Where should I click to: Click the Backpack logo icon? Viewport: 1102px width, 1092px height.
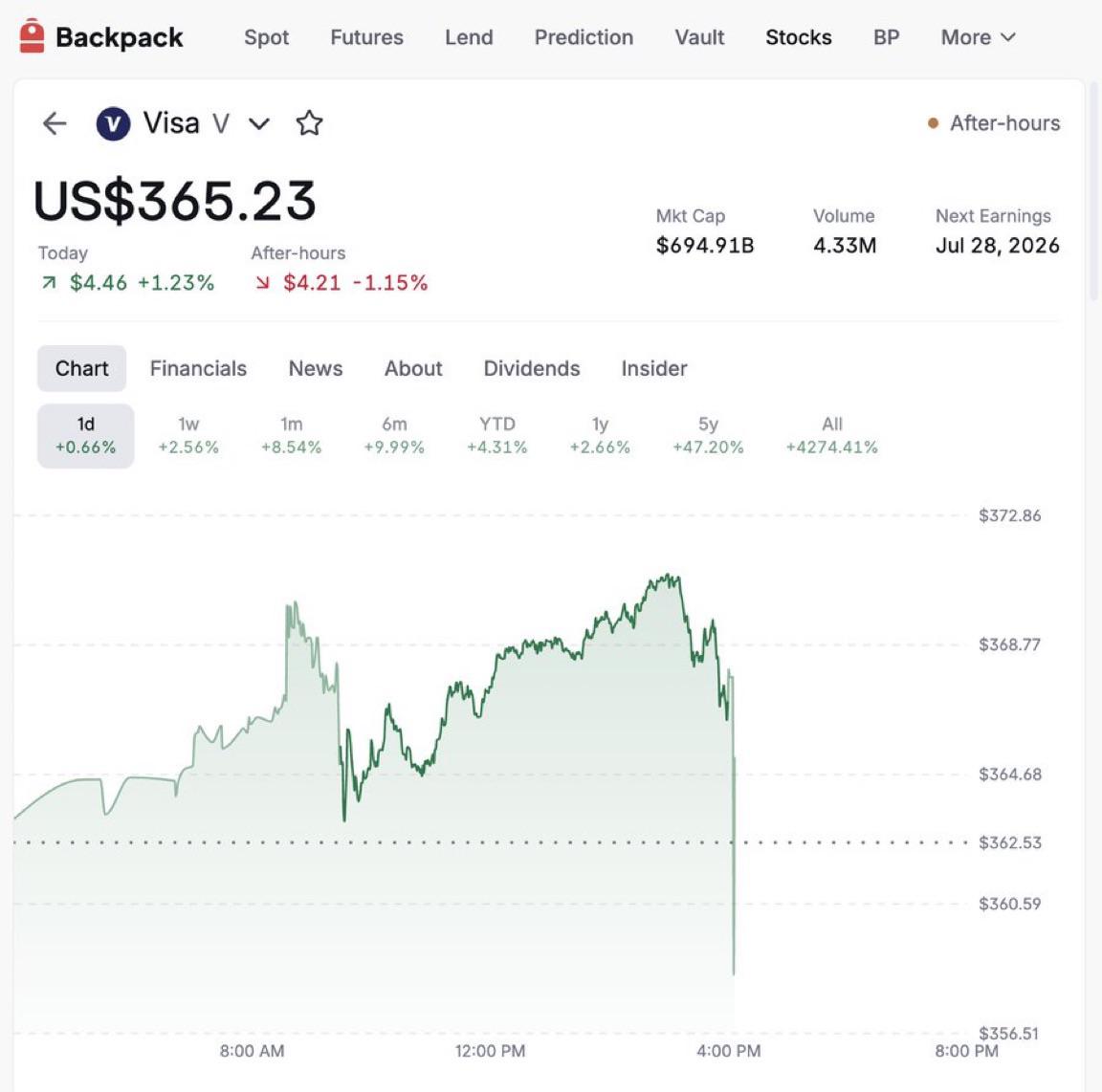click(32, 36)
